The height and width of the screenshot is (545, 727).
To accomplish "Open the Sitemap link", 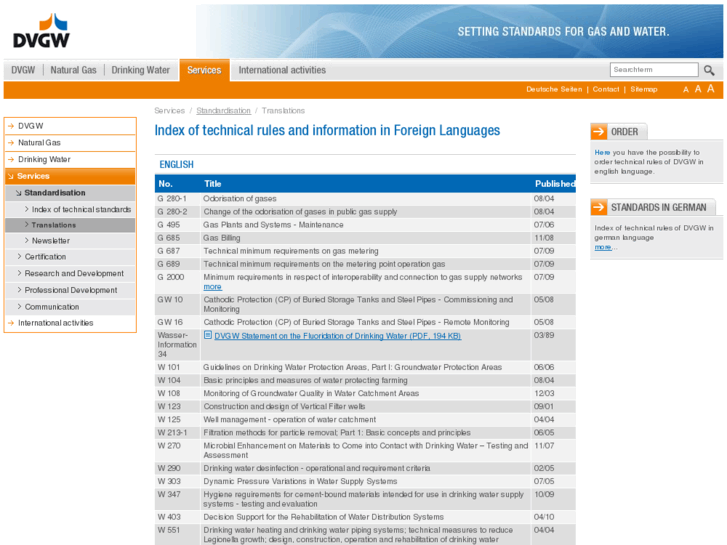I will (644, 90).
